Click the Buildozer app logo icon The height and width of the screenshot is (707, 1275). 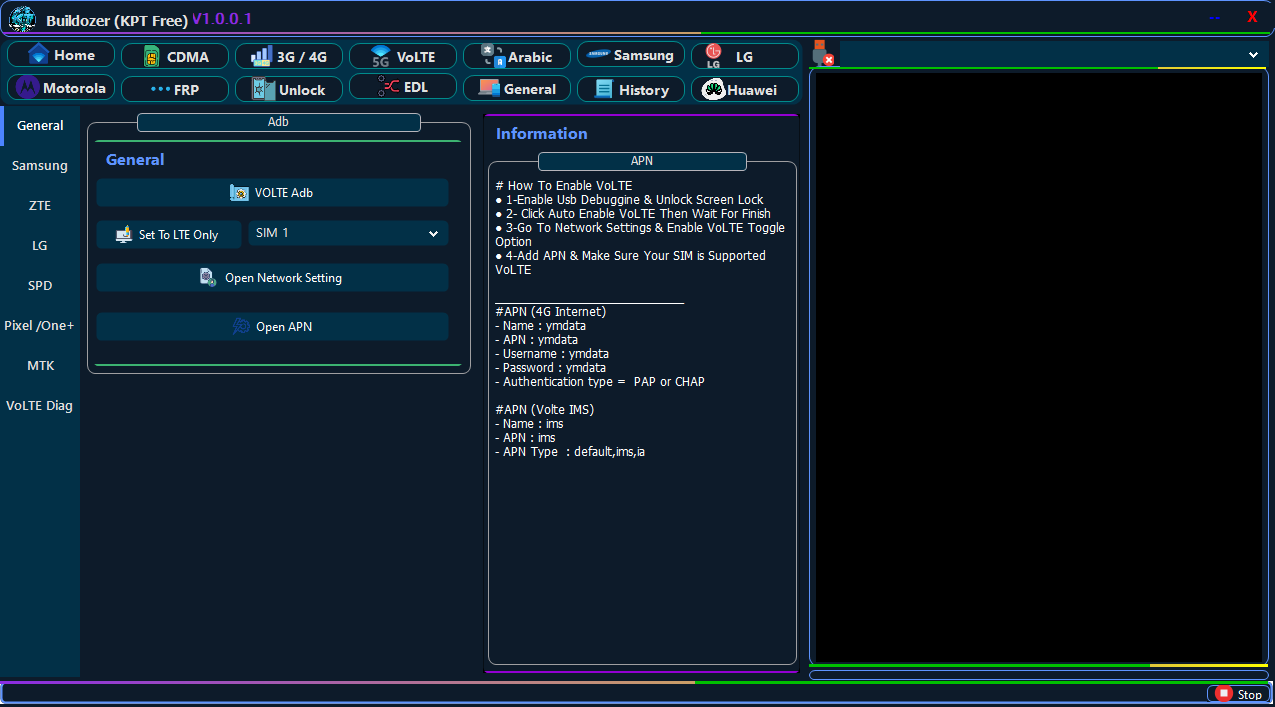pos(22,19)
